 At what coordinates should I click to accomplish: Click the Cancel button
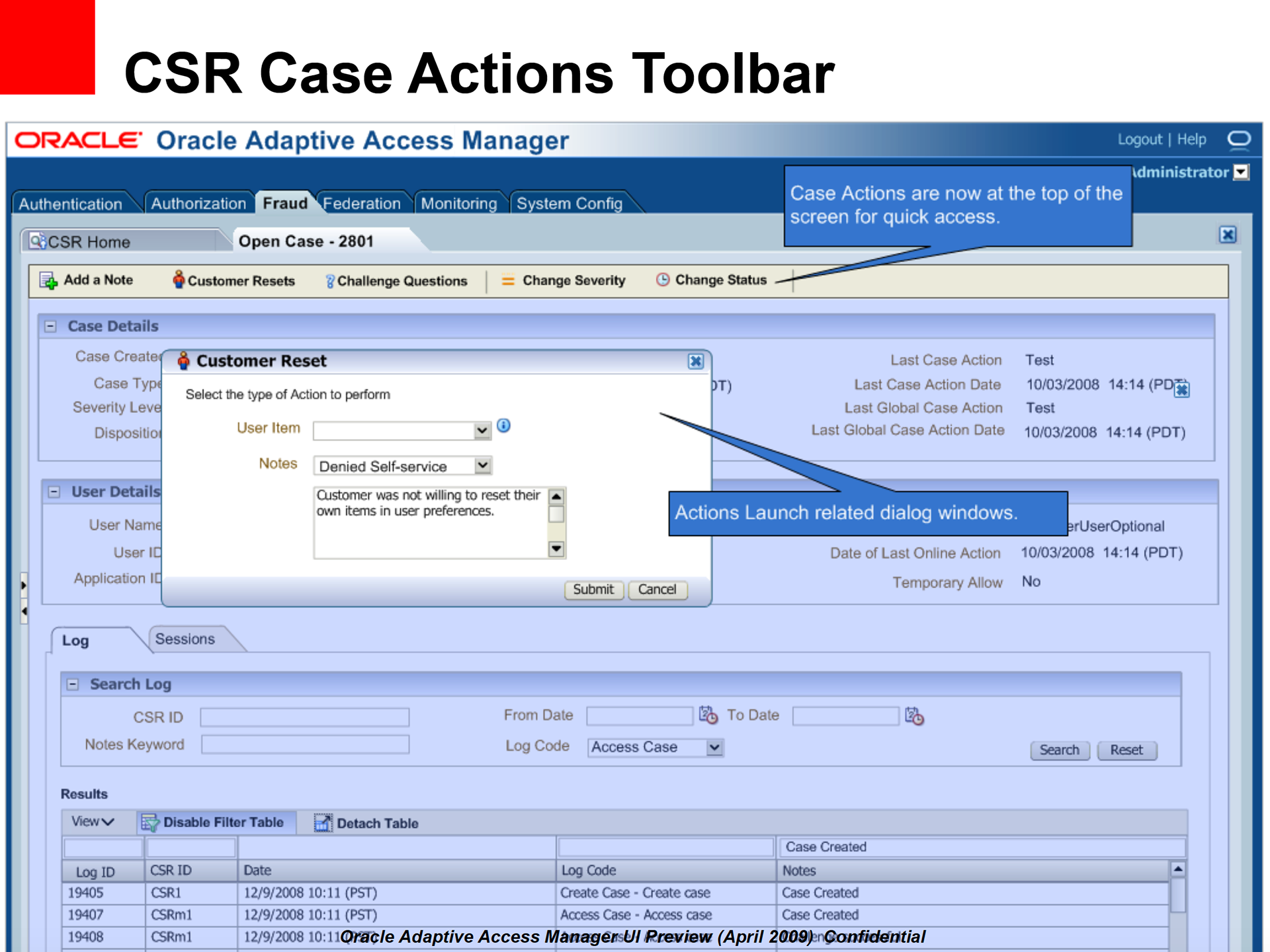[657, 589]
